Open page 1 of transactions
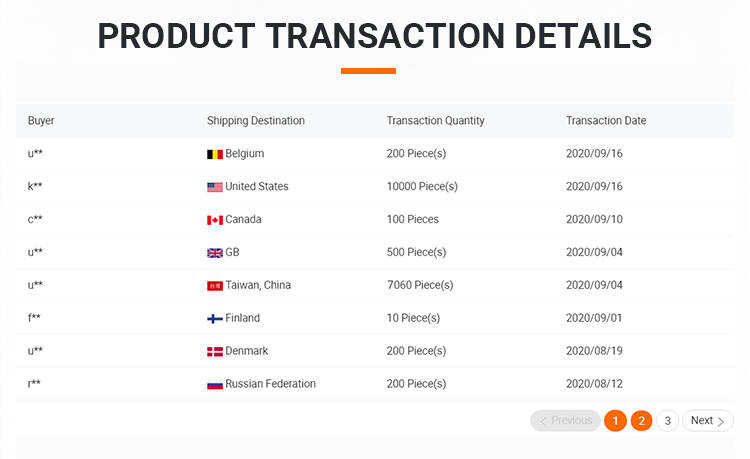Image resolution: width=750 pixels, height=459 pixels. point(615,421)
